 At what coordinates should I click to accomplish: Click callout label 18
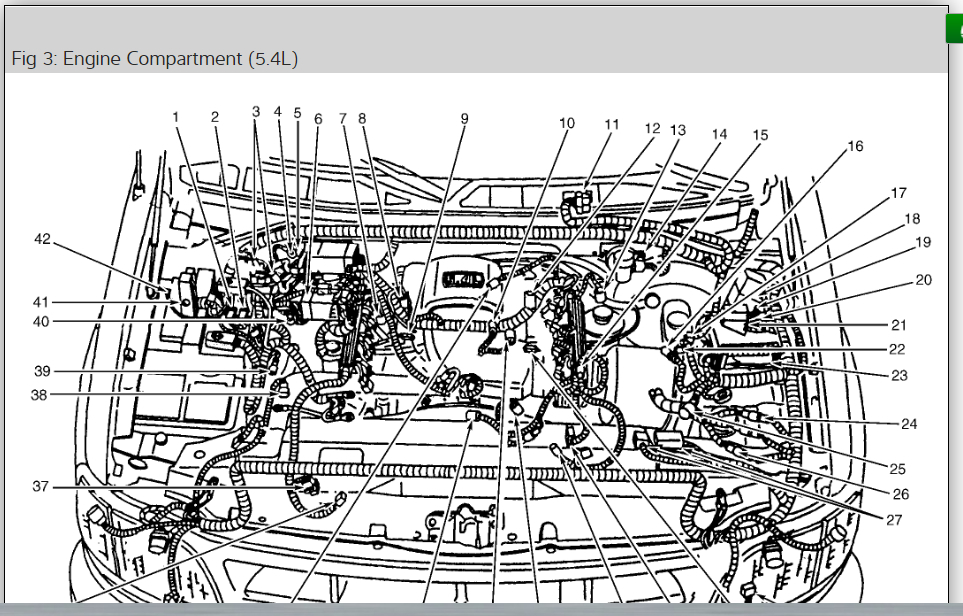click(912, 219)
